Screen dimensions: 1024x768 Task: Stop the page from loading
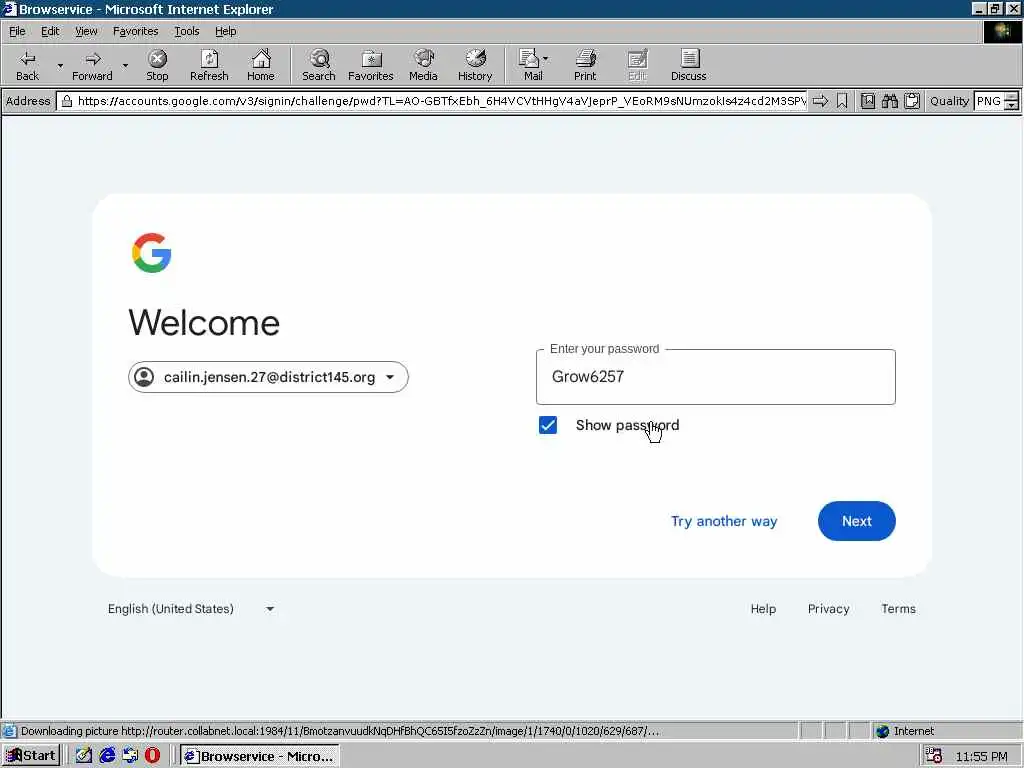coord(157,65)
